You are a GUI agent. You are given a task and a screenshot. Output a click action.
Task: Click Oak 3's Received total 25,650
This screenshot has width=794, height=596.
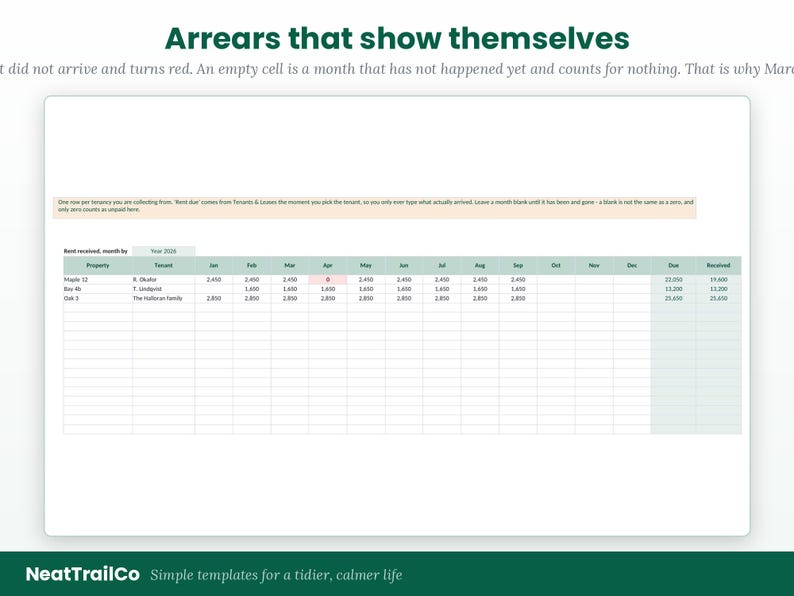tap(719, 298)
